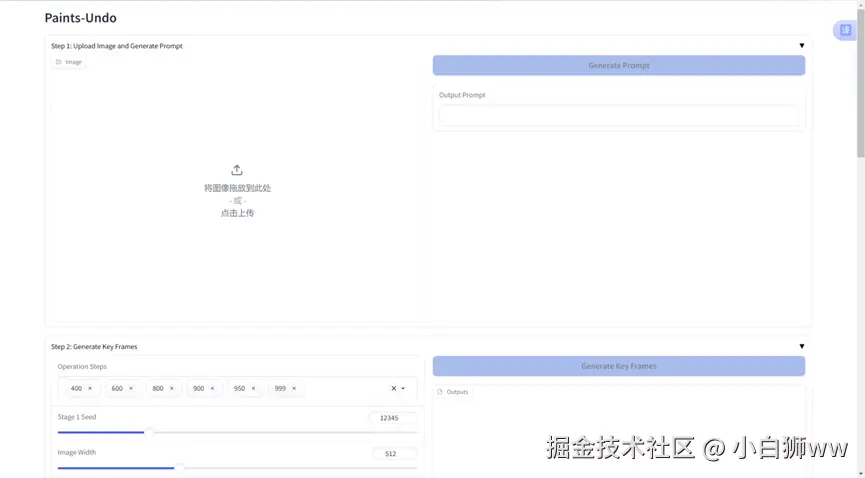Click the Paints-Undo title
865x478 pixels.
(x=81, y=18)
